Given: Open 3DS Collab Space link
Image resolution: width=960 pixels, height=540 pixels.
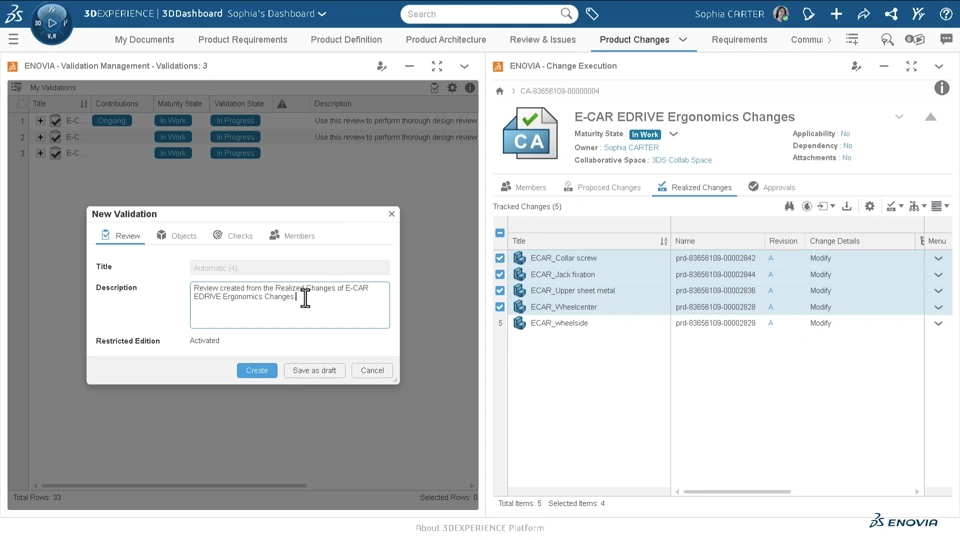Looking at the screenshot, I should pos(681,160).
